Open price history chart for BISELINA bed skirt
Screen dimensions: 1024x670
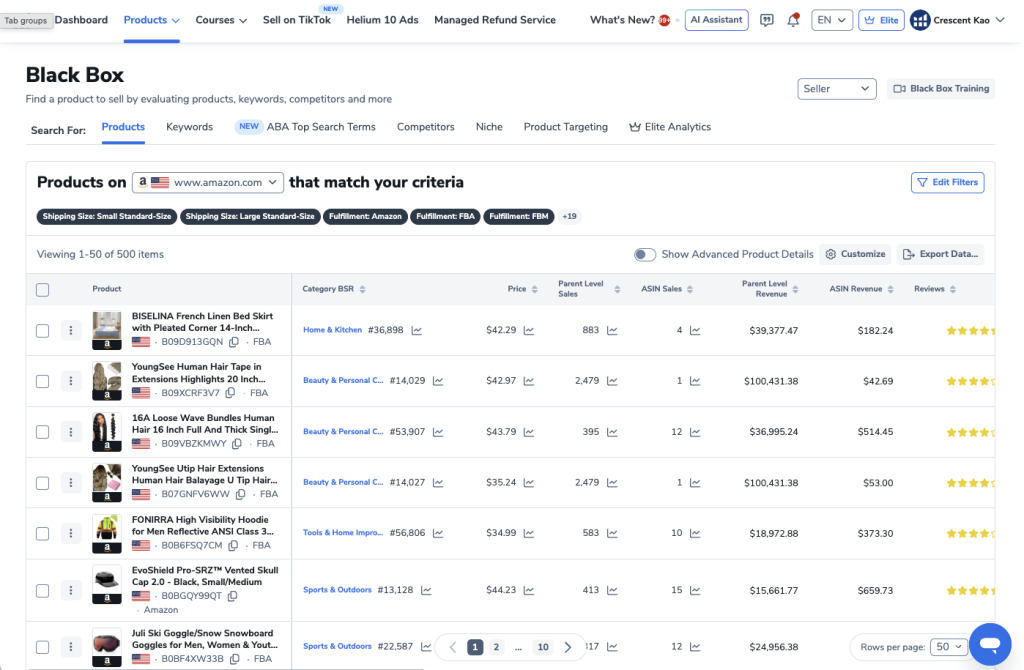528,330
